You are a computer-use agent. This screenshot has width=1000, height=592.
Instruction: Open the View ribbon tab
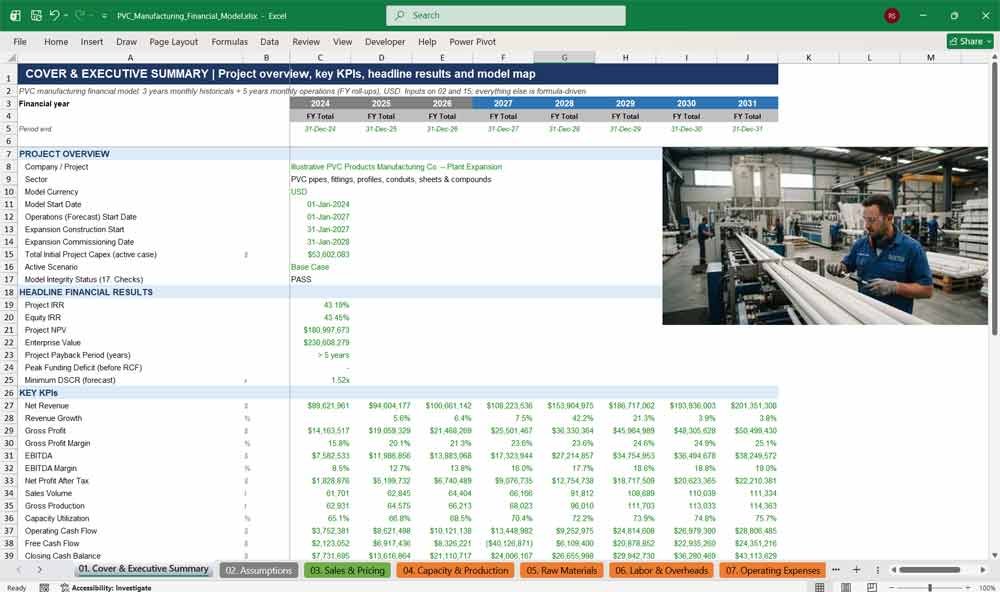342,41
